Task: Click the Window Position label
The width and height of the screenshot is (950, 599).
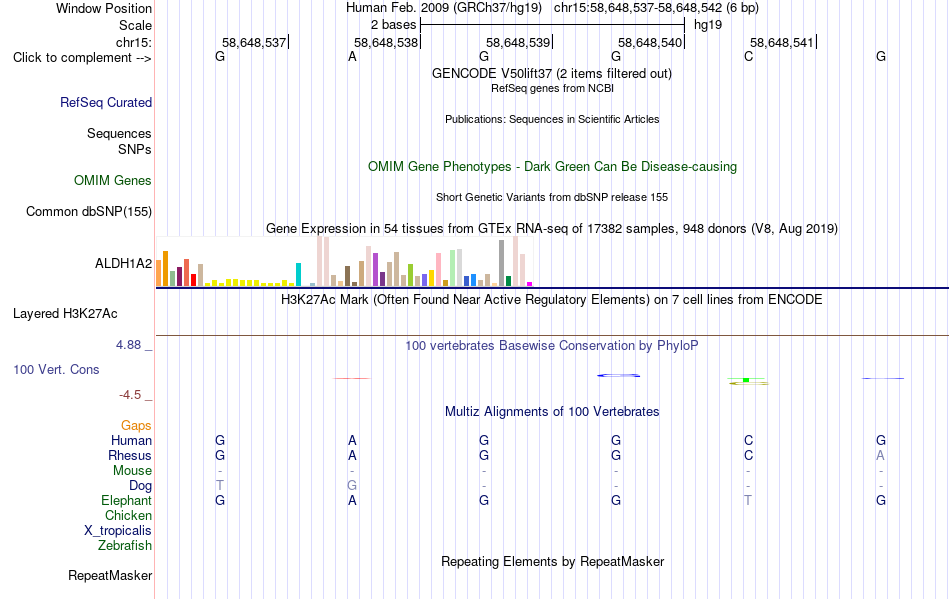Action: [104, 8]
